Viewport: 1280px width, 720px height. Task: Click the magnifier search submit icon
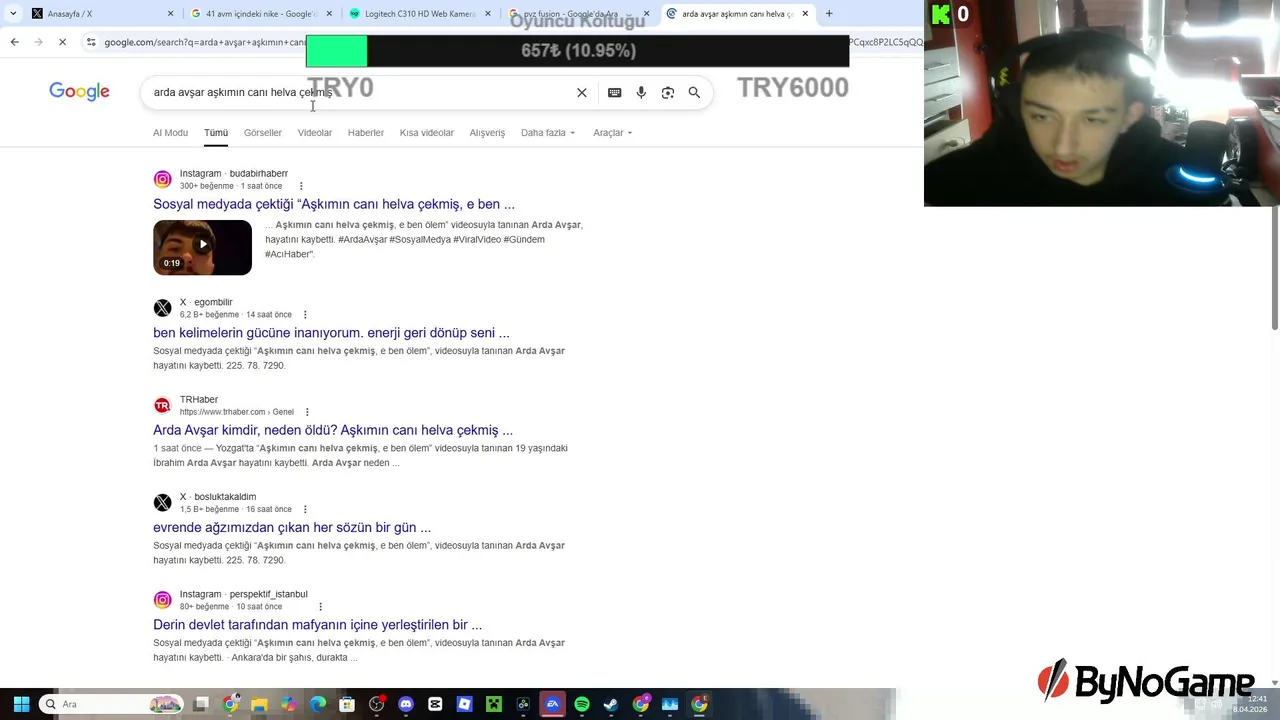click(694, 92)
